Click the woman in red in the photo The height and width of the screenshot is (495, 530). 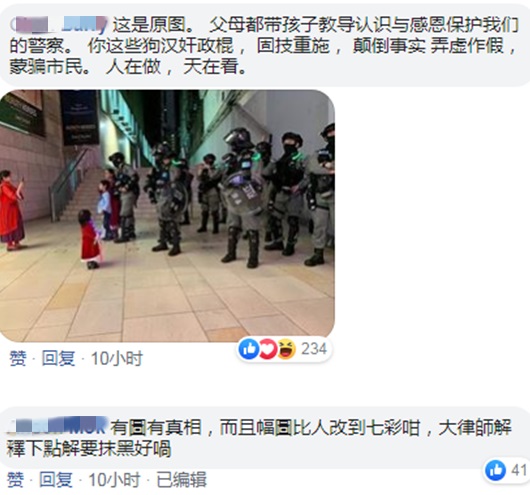tap(11, 210)
